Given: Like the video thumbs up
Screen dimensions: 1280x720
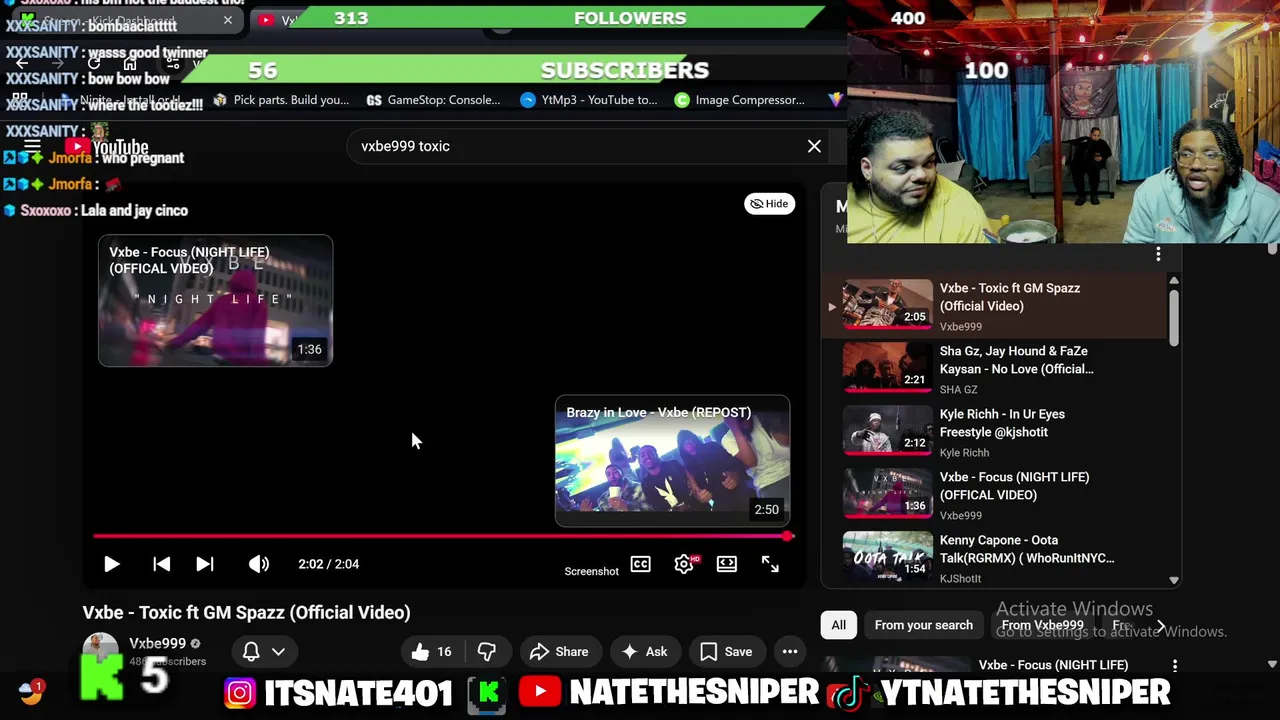Looking at the screenshot, I should point(431,652).
